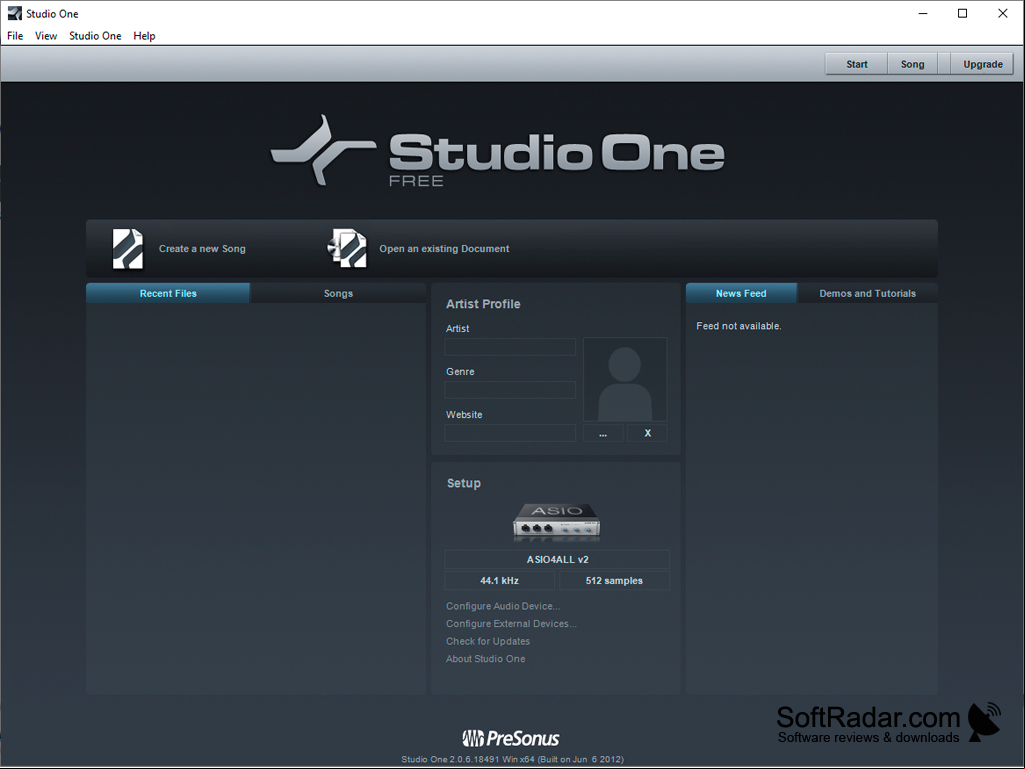1025x769 pixels.
Task: Click the browse picture (...) button
Action: coord(603,433)
